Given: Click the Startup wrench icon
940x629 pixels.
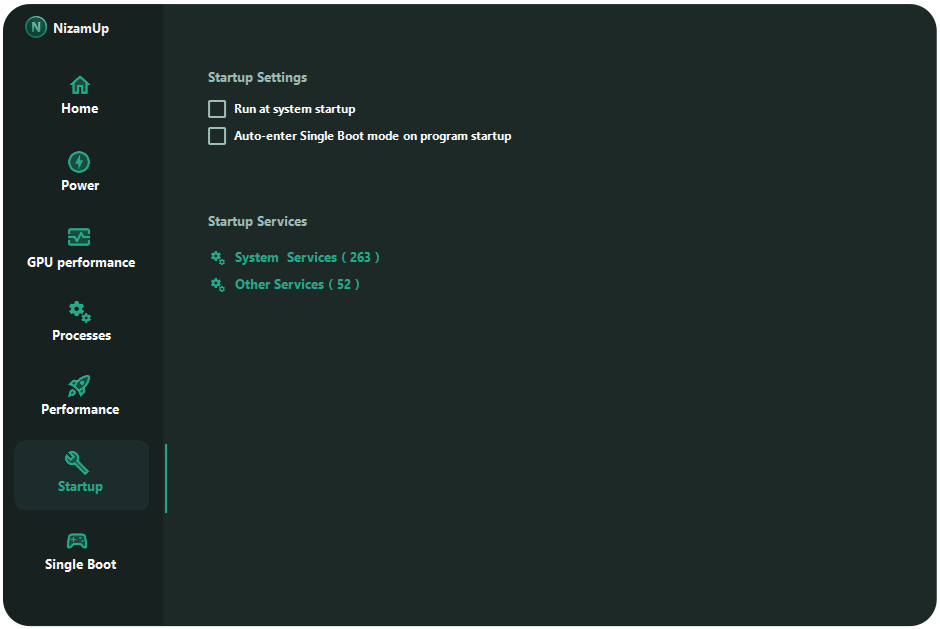Looking at the screenshot, I should [x=78, y=462].
